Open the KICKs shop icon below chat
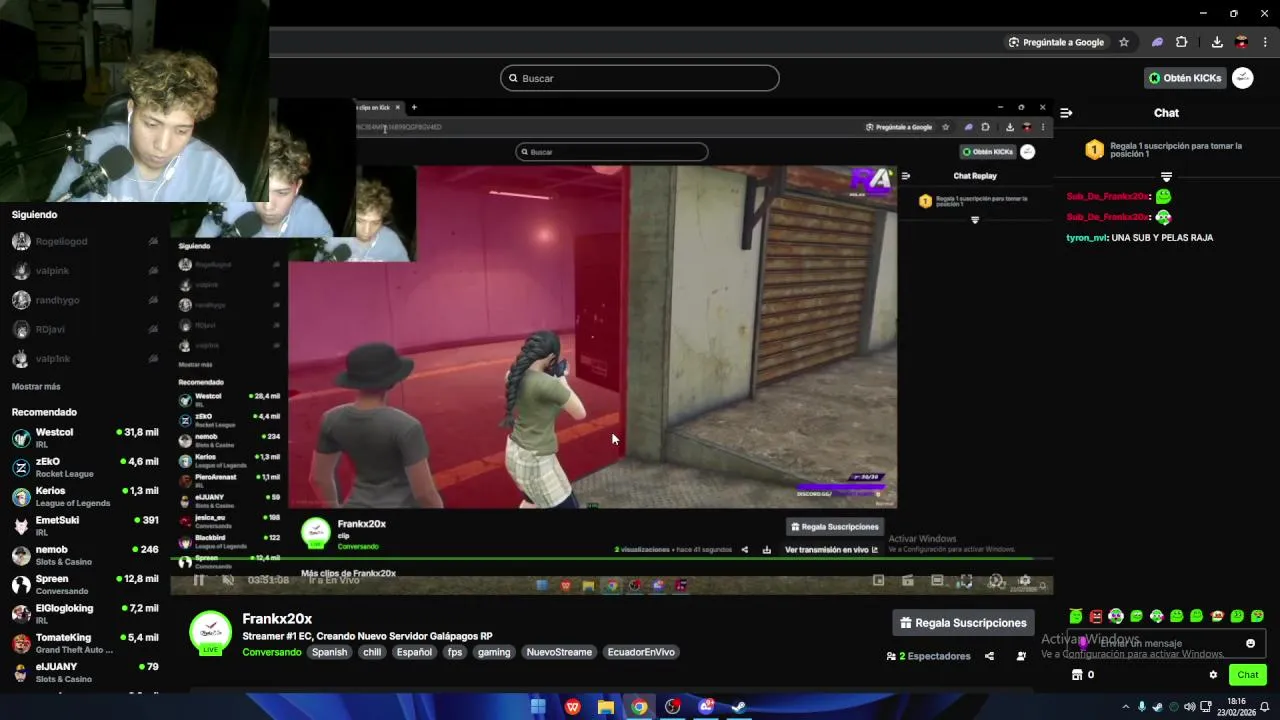 [x=1077, y=675]
